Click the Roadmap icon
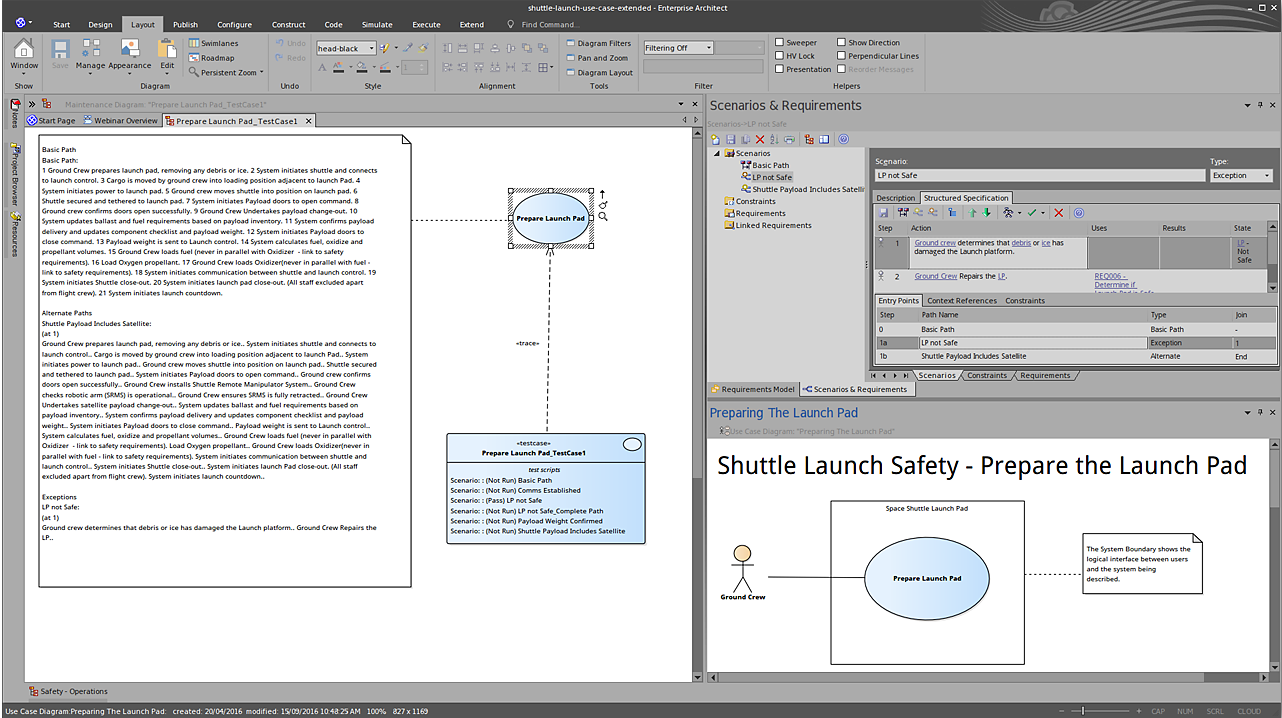The width and height of the screenshot is (1282, 718). click(x=194, y=58)
